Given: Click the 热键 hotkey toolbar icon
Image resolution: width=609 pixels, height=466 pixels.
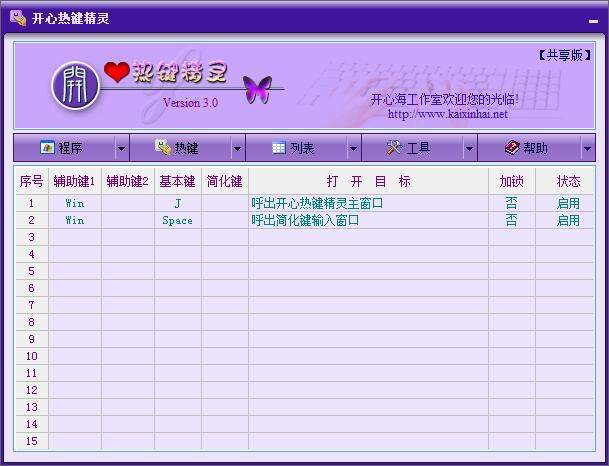Looking at the screenshot, I should 163,148.
